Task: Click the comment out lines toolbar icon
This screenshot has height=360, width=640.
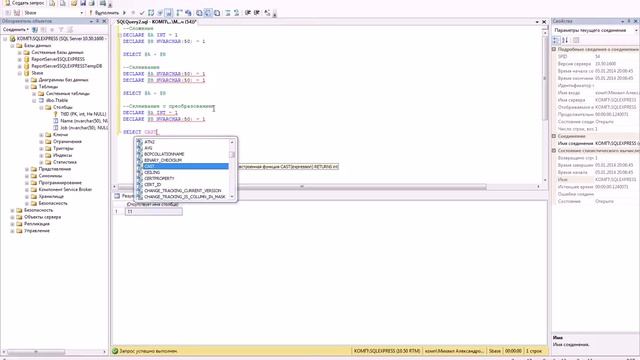Action: tap(228, 13)
